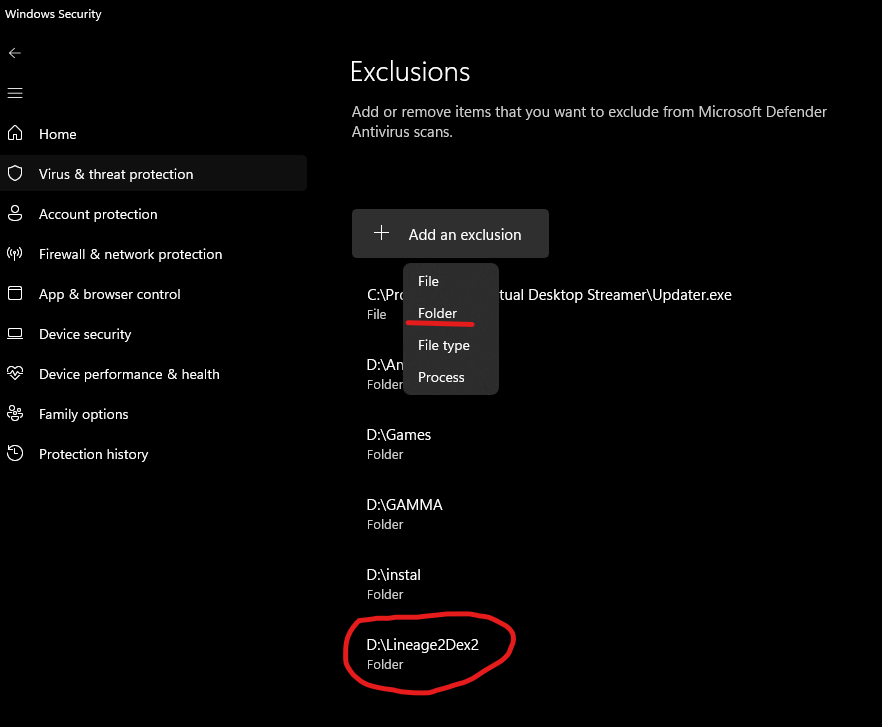
Task: Click the Virus & threat protection shield icon
Action: (x=15, y=174)
